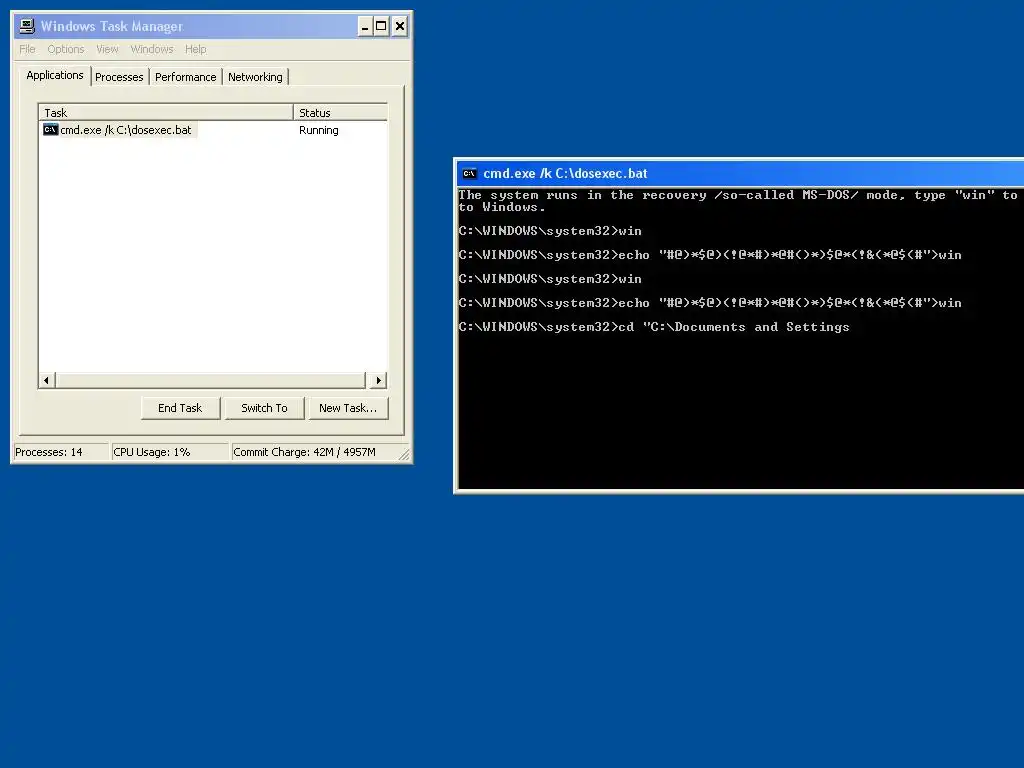Click the right arrow of the task list scrollbar
The height and width of the screenshot is (768, 1024).
tap(378, 380)
